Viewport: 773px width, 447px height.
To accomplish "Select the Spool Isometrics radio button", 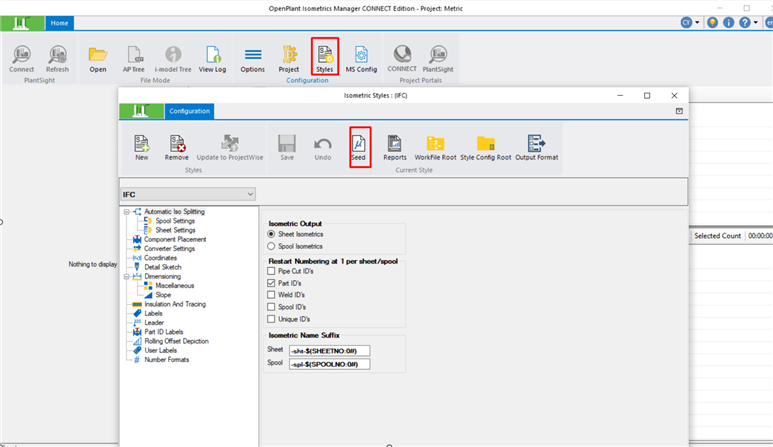I will point(271,245).
